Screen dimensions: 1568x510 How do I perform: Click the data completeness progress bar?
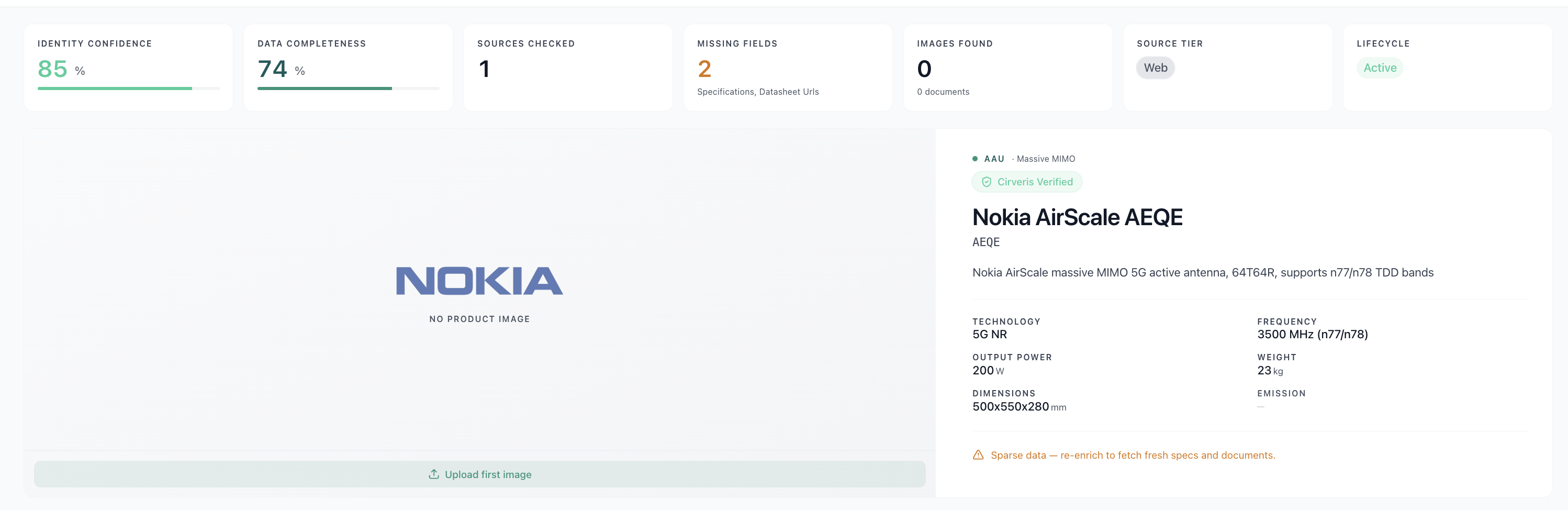coord(348,89)
